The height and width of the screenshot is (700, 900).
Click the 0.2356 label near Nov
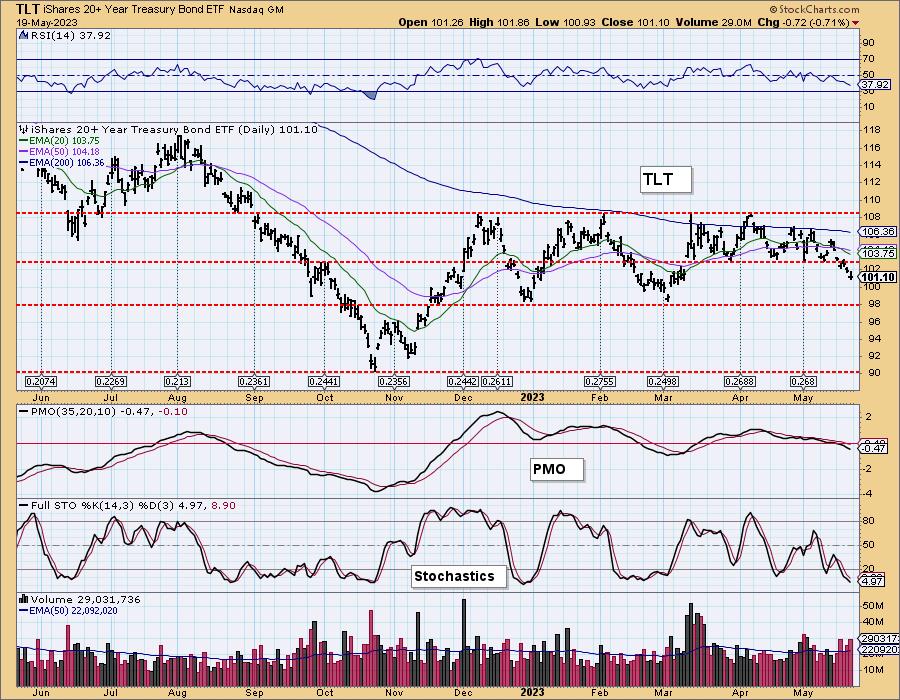pos(394,382)
